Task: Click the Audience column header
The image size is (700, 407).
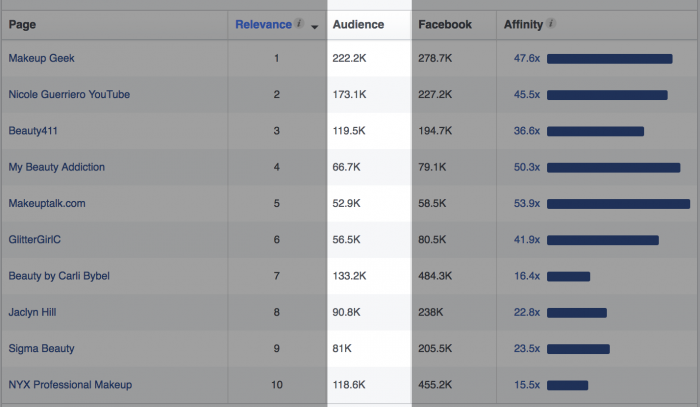Action: [358, 24]
